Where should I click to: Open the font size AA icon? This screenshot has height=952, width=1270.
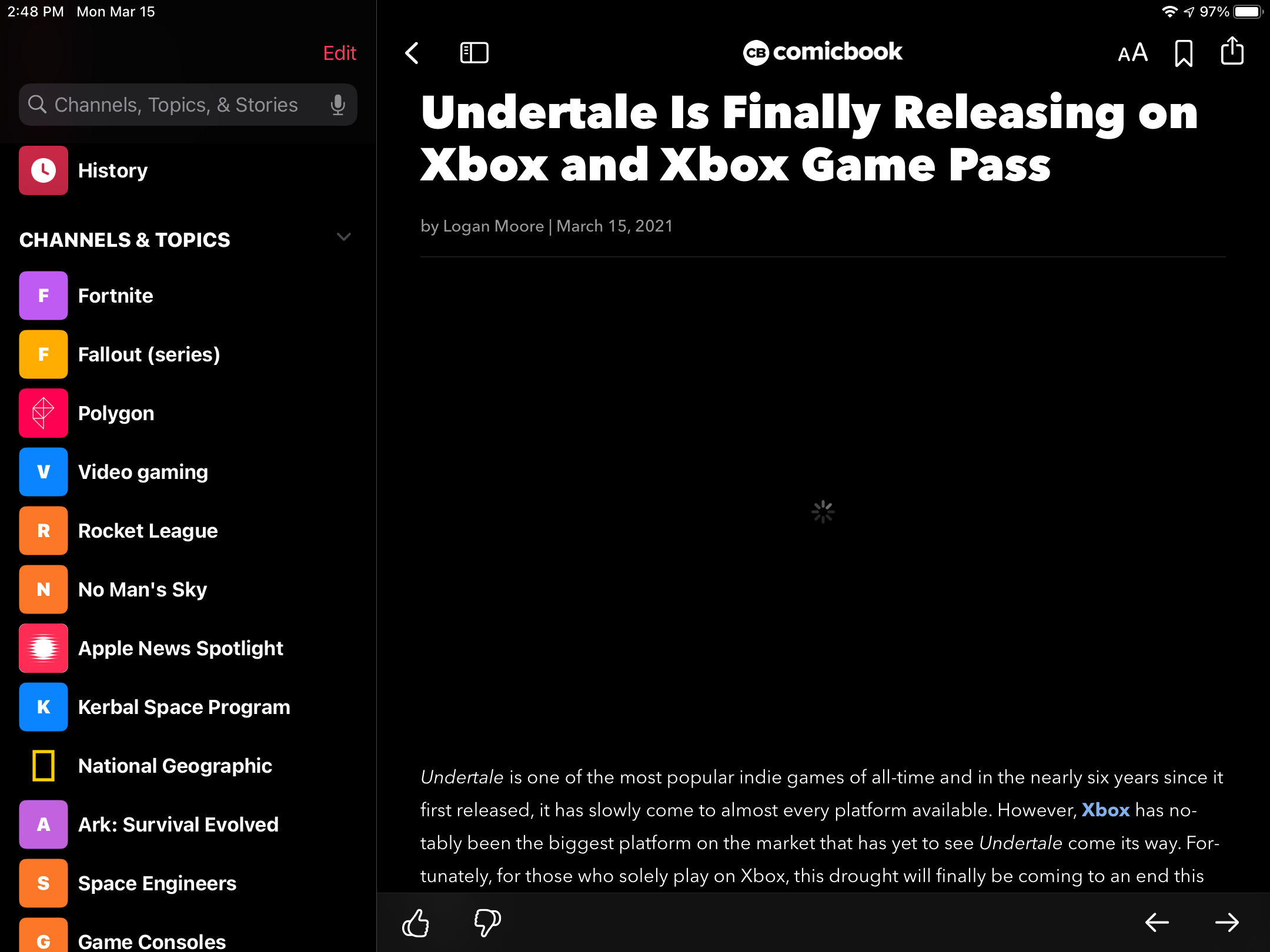tap(1131, 52)
